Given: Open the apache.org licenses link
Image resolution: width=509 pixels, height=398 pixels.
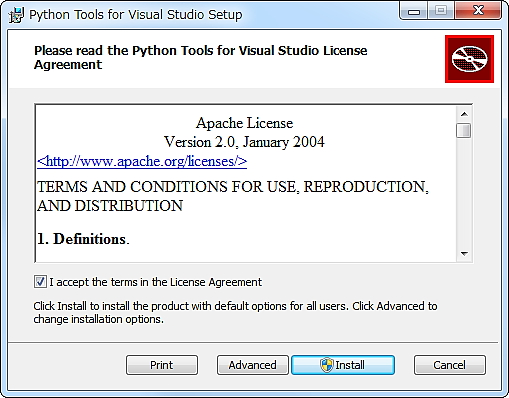Looking at the screenshot, I should pyautogui.click(x=142, y=161).
